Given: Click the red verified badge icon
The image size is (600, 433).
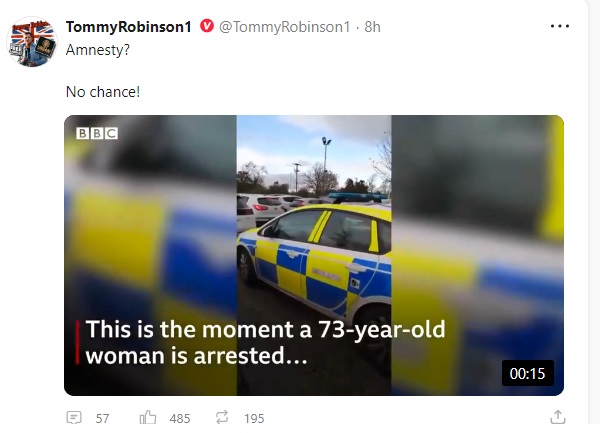Looking at the screenshot, I should [207, 26].
